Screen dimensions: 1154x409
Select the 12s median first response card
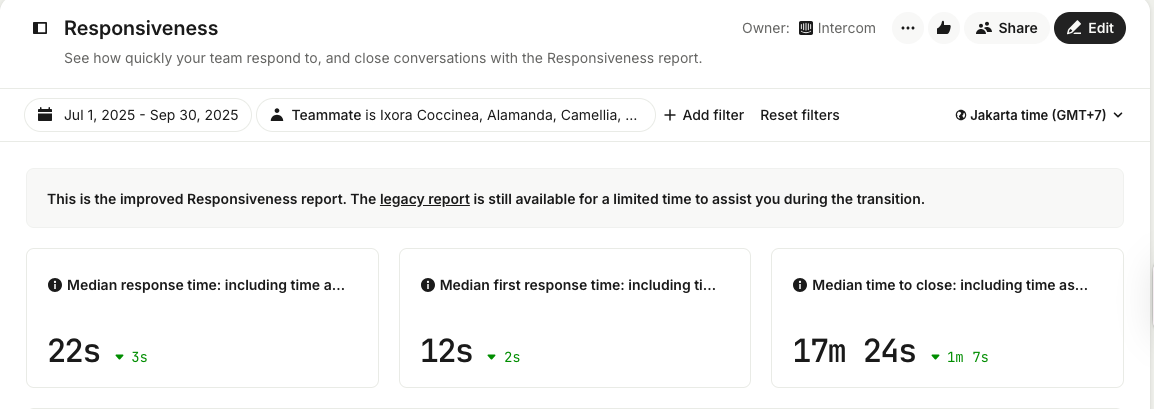pyautogui.click(x=575, y=318)
